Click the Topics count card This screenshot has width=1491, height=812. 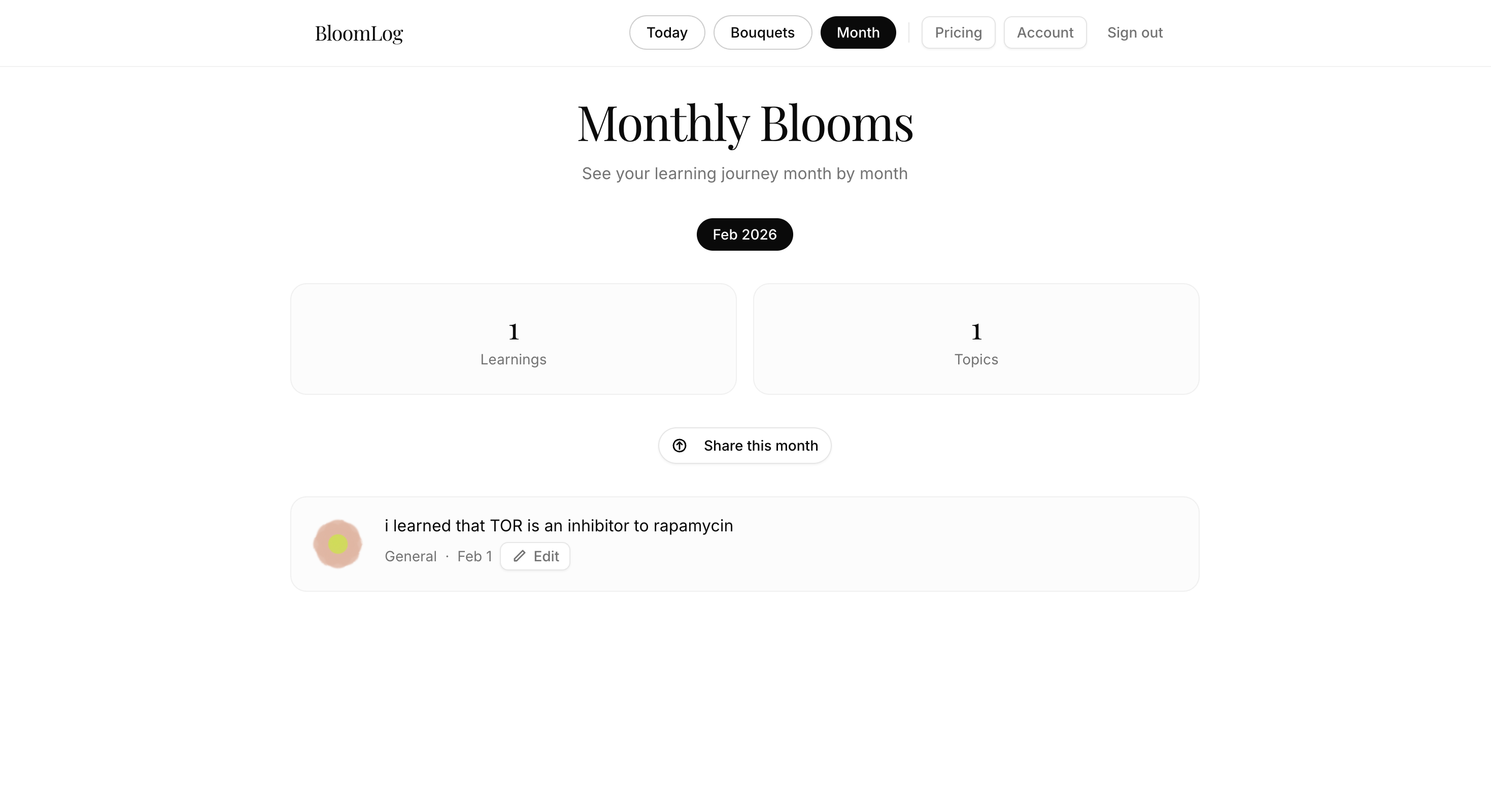[x=976, y=339]
